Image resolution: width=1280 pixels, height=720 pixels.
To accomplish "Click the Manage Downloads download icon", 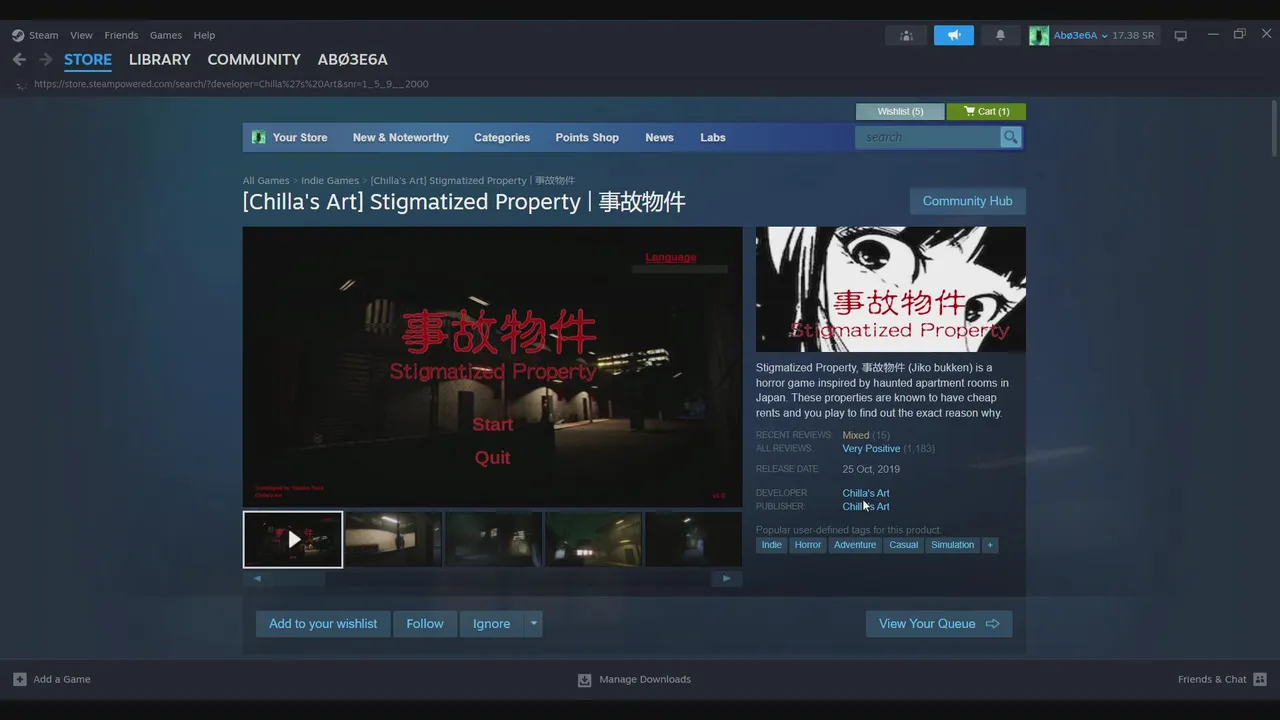I will (x=584, y=680).
